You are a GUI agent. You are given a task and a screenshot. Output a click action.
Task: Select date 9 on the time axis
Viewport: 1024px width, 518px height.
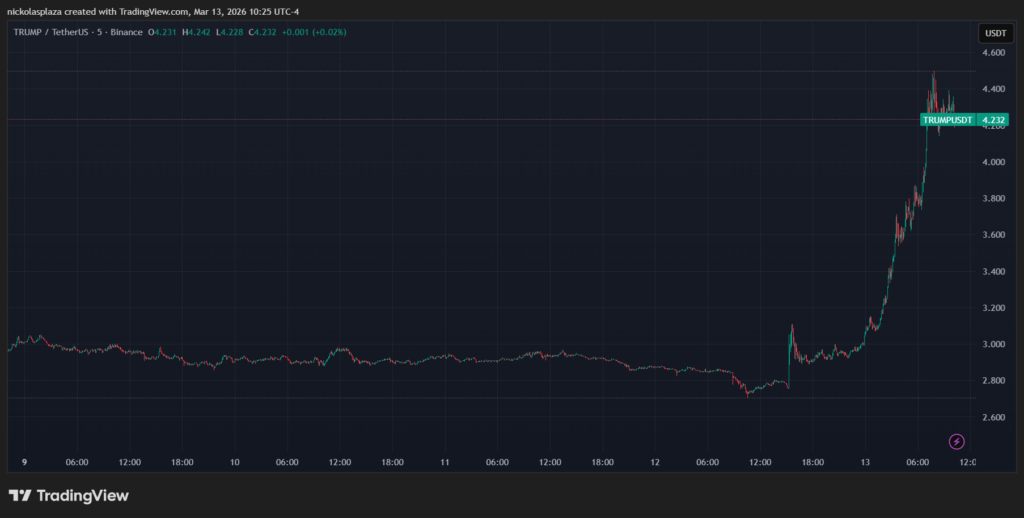[x=24, y=463]
